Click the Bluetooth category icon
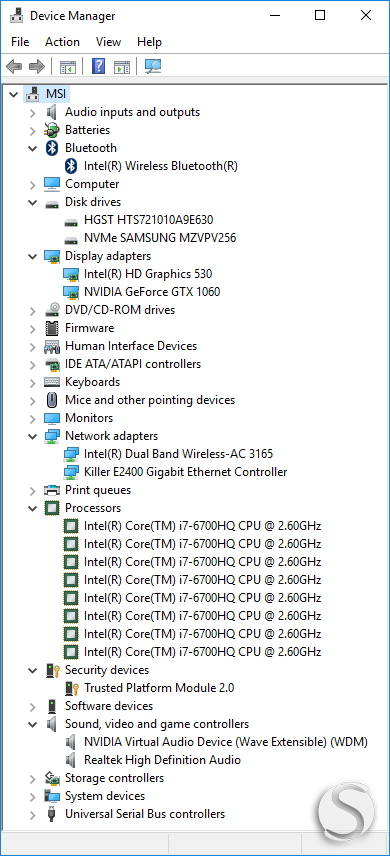This screenshot has height=856, width=390. [x=52, y=148]
